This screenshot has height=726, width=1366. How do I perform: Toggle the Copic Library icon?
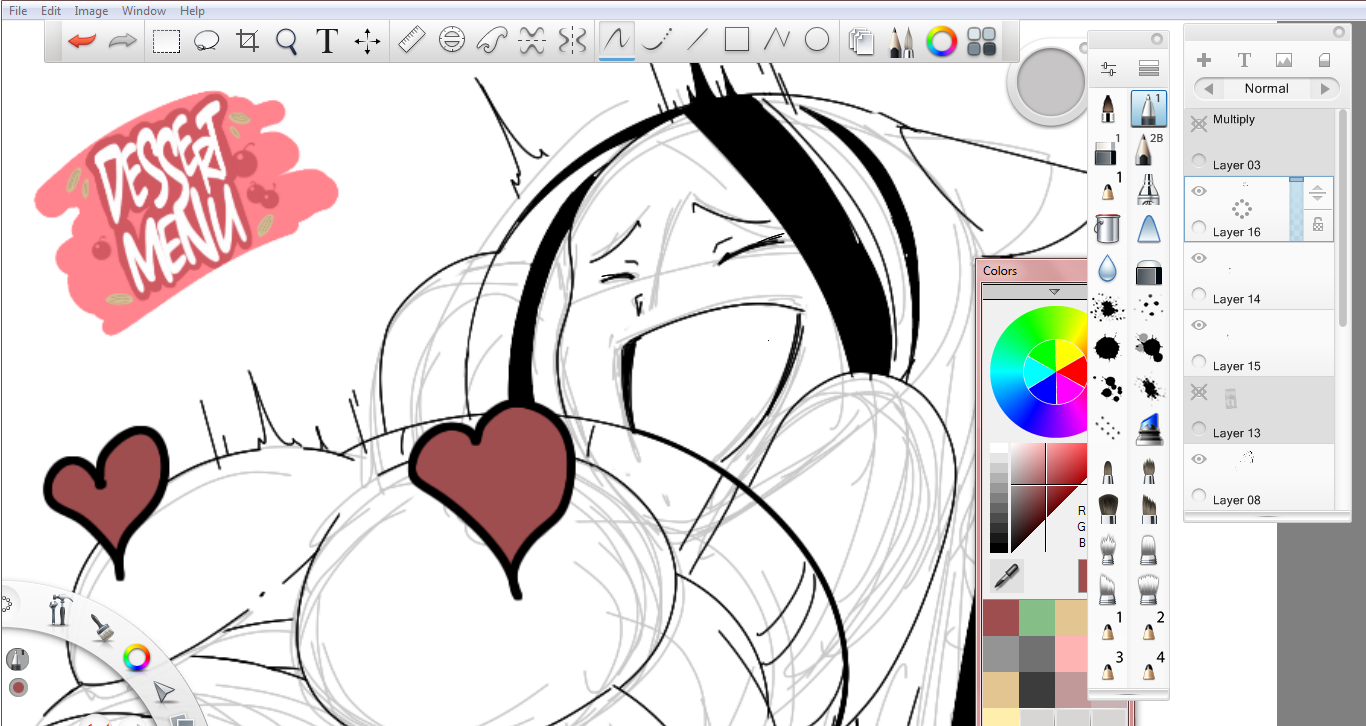click(x=982, y=41)
